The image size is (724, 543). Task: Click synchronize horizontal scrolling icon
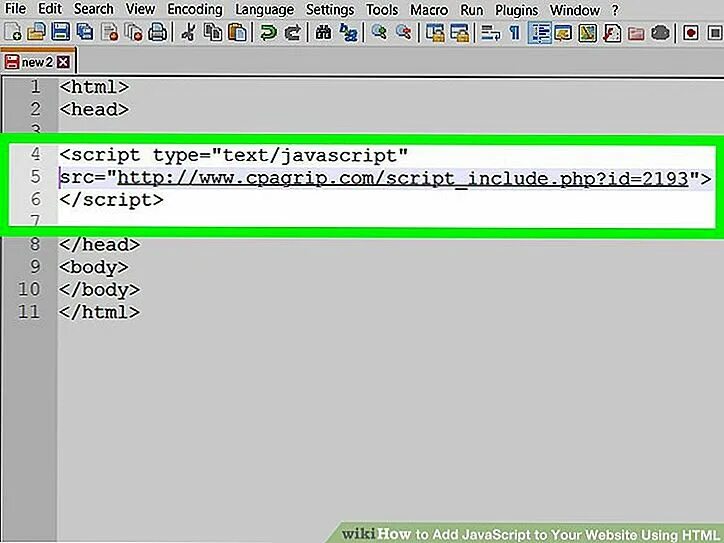pyautogui.click(x=459, y=33)
